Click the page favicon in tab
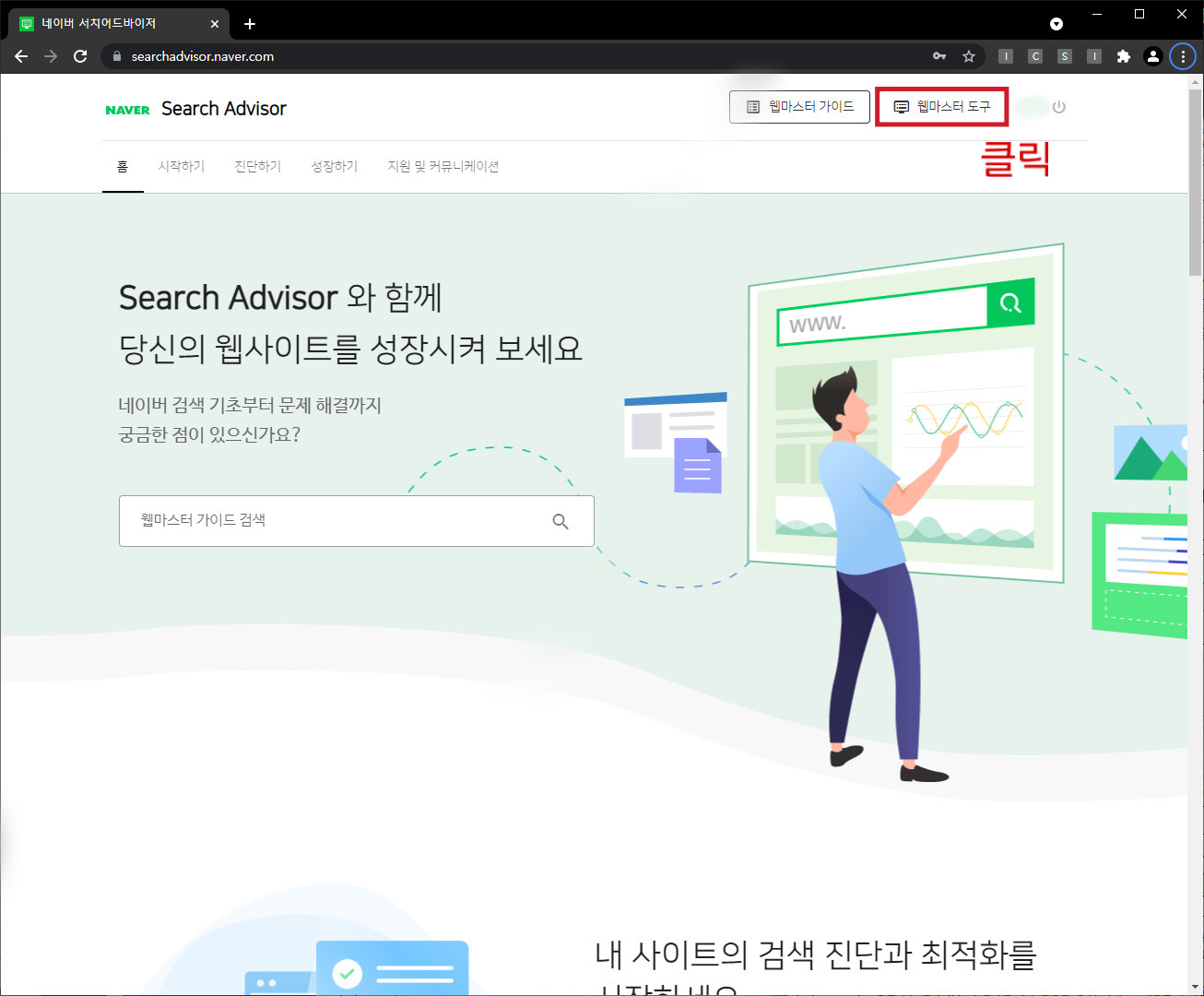 tap(27, 24)
